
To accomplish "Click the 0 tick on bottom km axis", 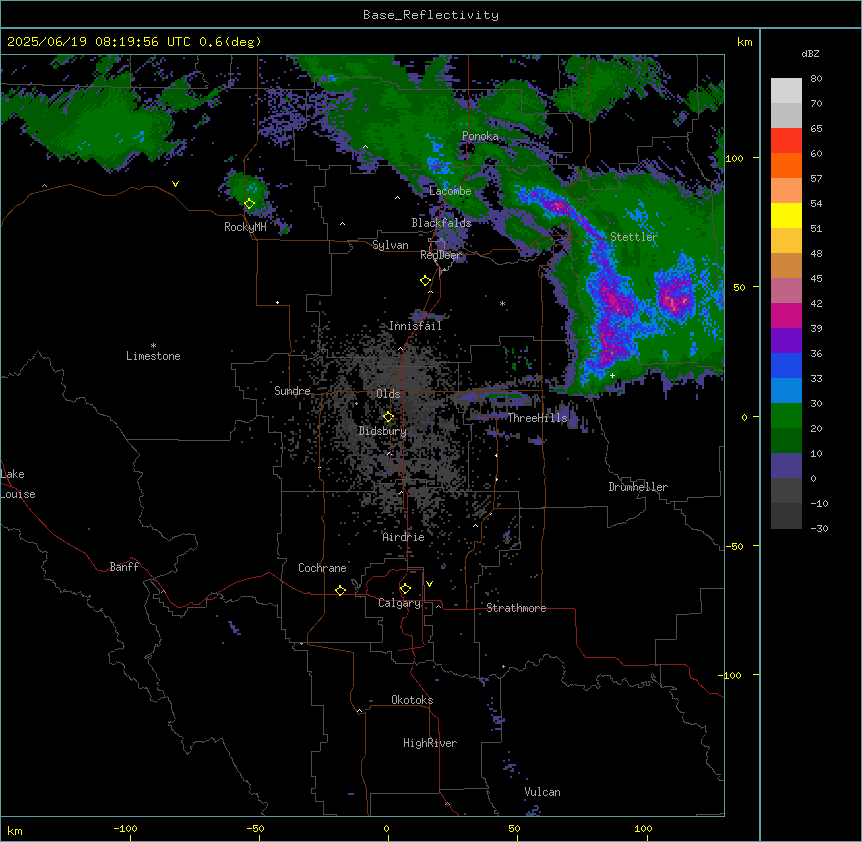I will (x=386, y=828).
